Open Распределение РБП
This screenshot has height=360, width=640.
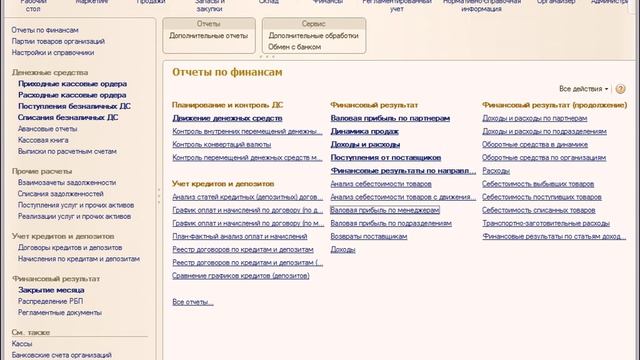coord(50,301)
